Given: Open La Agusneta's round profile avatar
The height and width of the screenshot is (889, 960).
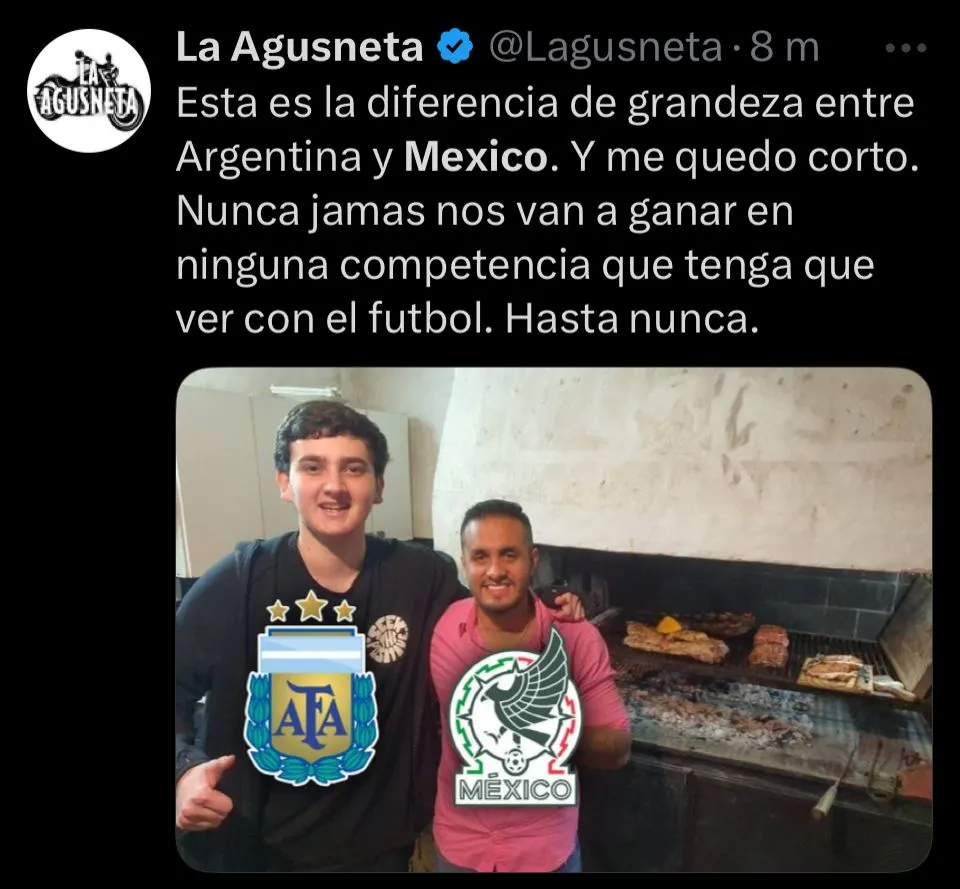Looking at the screenshot, I should point(89,90).
